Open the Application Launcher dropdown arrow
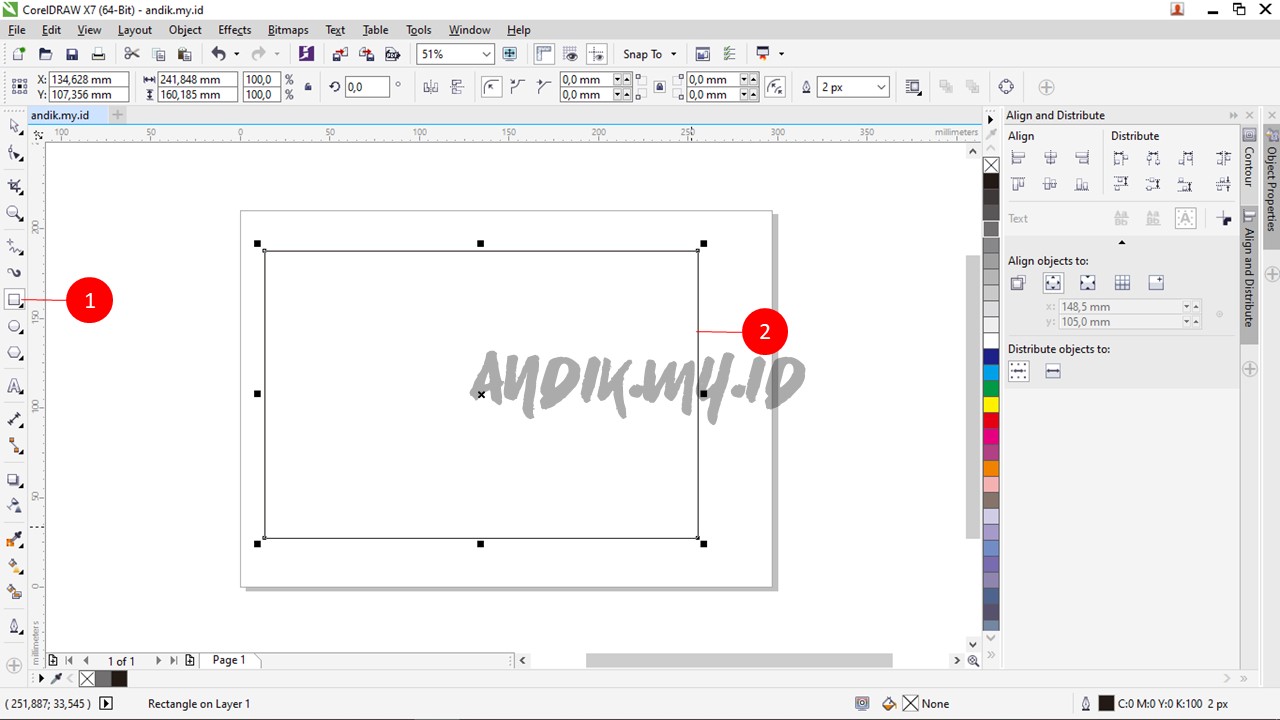1280x720 pixels. [781, 54]
